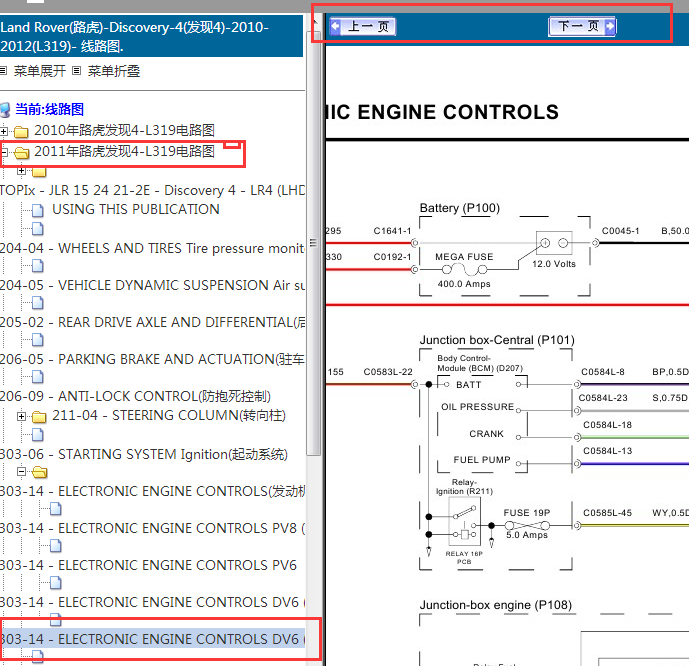The image size is (689, 666).
Task: Click document icon above 205-02 REAR DRIVE AXLE
Action: coord(38,302)
